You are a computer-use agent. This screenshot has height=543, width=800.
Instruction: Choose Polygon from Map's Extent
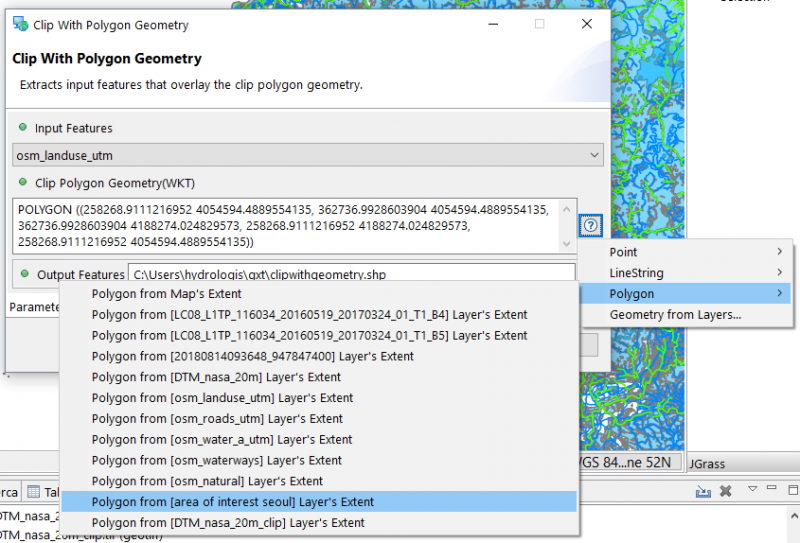(166, 294)
